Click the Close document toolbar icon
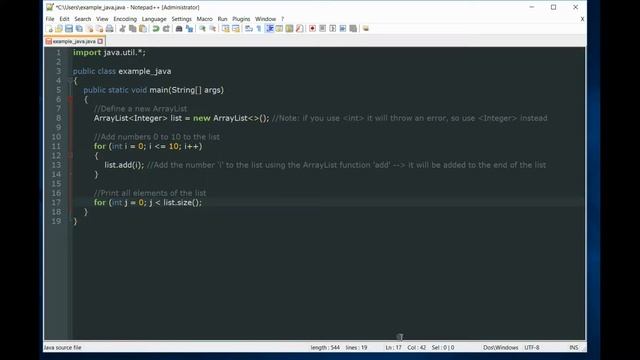Image resolution: width=640 pixels, height=360 pixels. pos(89,29)
